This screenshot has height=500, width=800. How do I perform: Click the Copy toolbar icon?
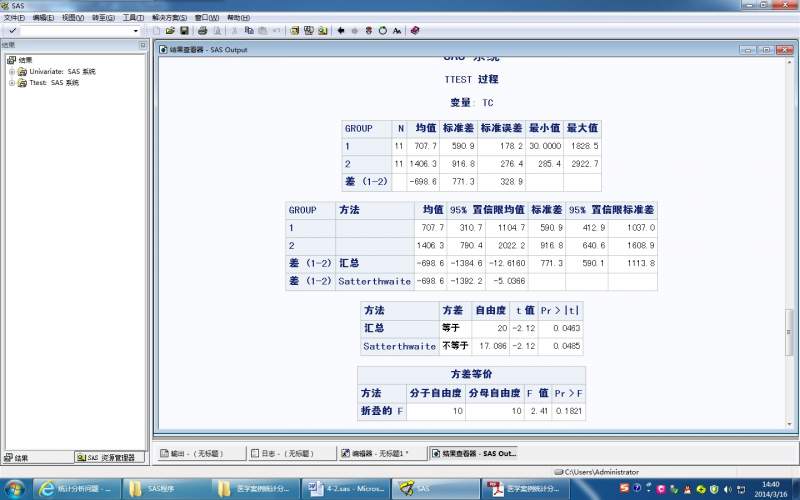click(x=249, y=31)
